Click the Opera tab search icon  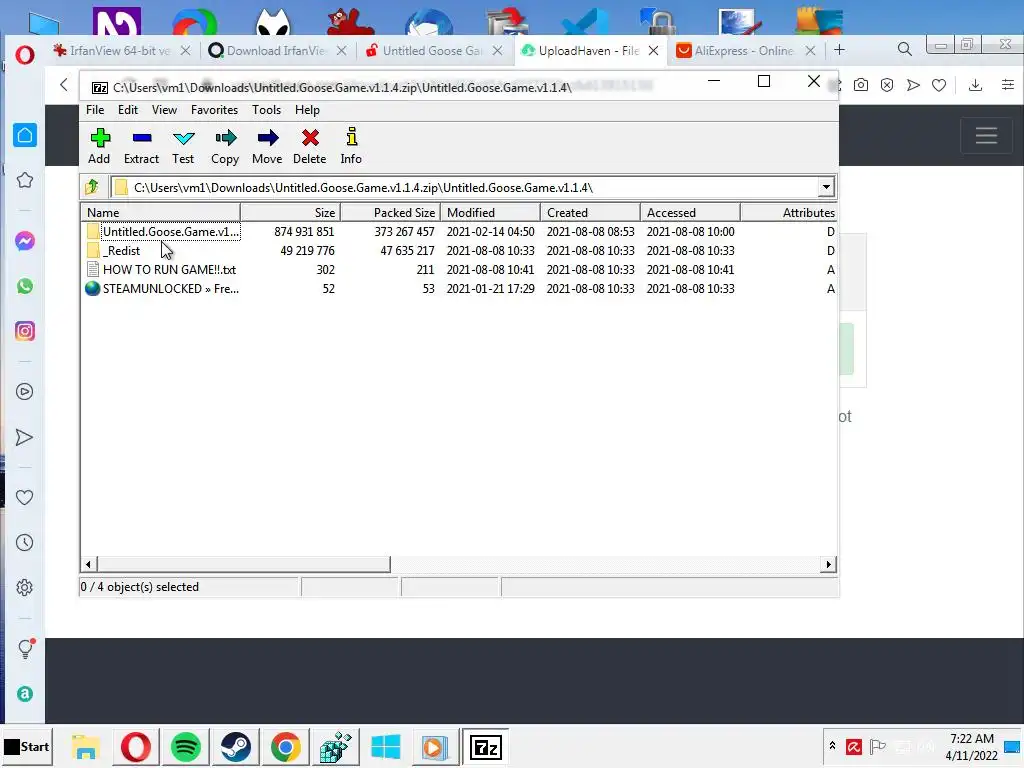coord(904,49)
